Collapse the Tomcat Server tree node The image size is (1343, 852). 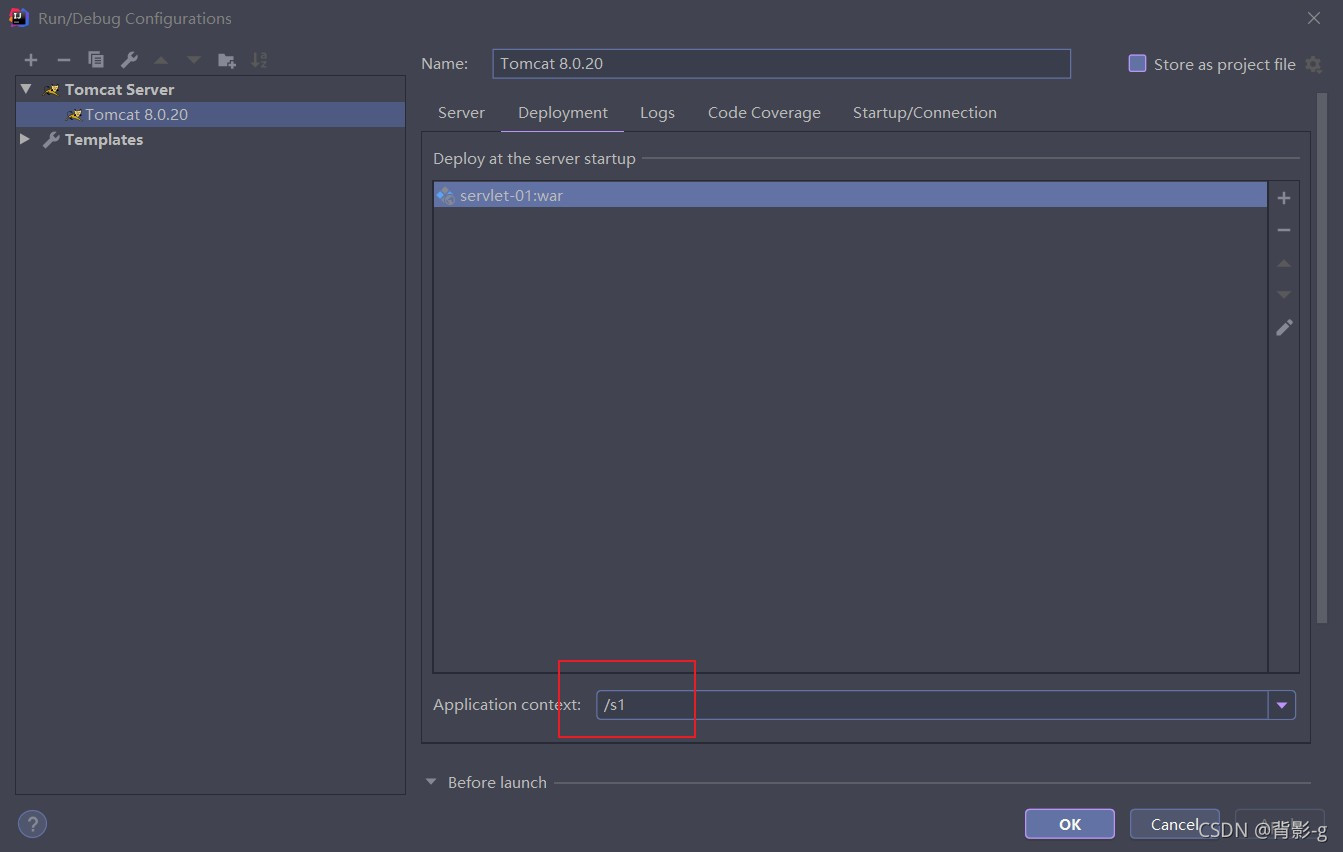26,89
